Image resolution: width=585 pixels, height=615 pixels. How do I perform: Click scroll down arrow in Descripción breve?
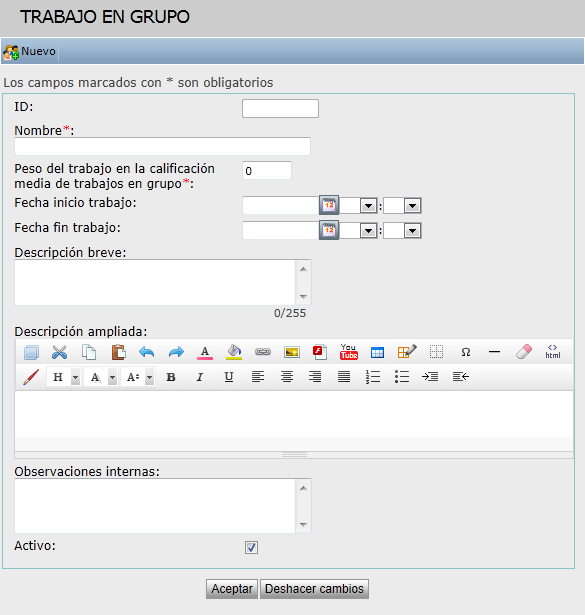point(303,297)
